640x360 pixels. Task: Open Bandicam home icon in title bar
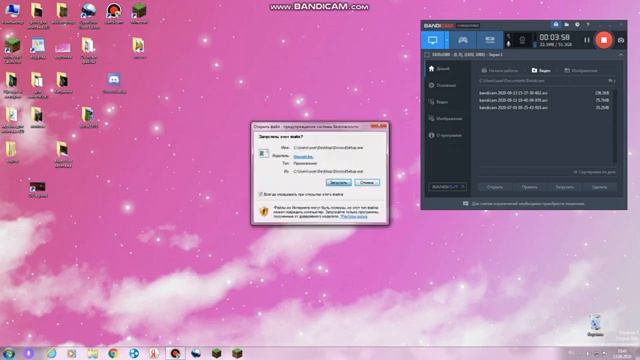[x=556, y=25]
